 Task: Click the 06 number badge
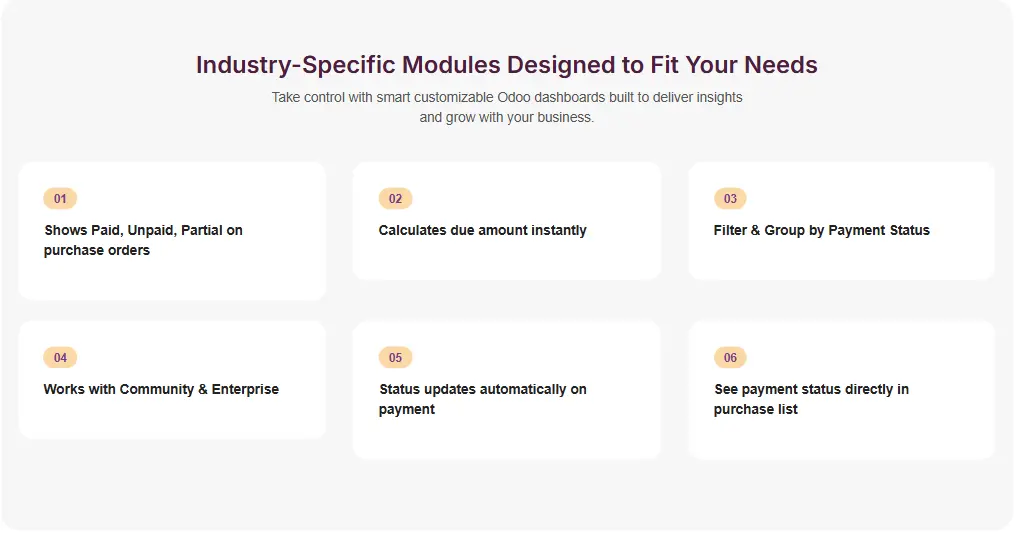[x=730, y=358]
